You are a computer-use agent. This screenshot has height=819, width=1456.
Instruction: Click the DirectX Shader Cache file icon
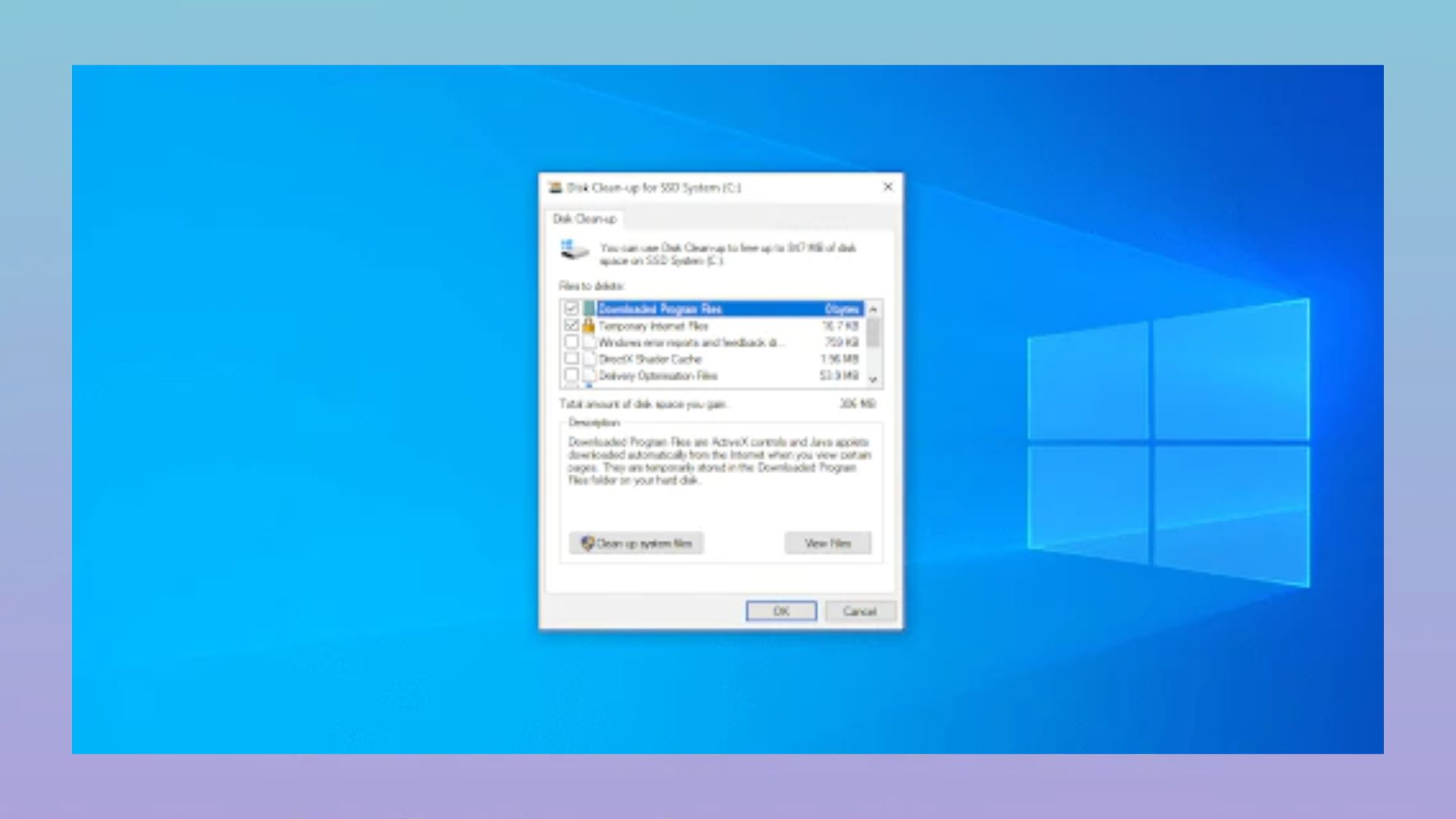click(x=589, y=359)
